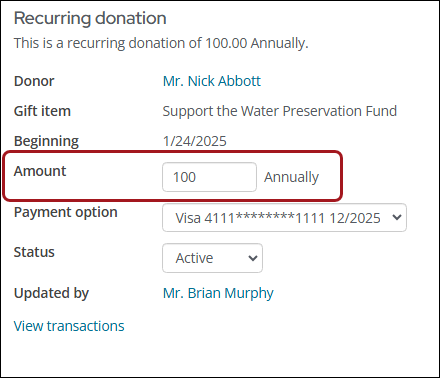The height and width of the screenshot is (378, 440).
Task: Select the Support the Water Preservation Fund text
Action: pyautogui.click(x=280, y=111)
